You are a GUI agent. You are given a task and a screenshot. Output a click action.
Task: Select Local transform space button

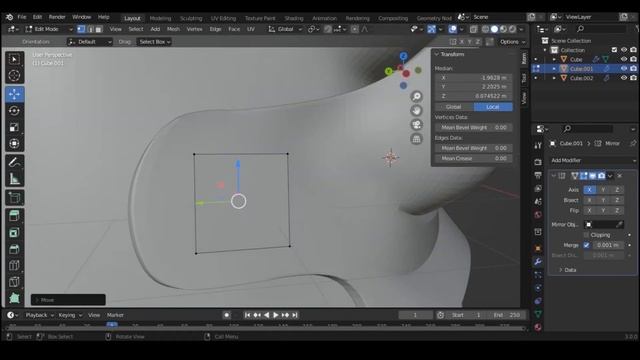tap(493, 107)
